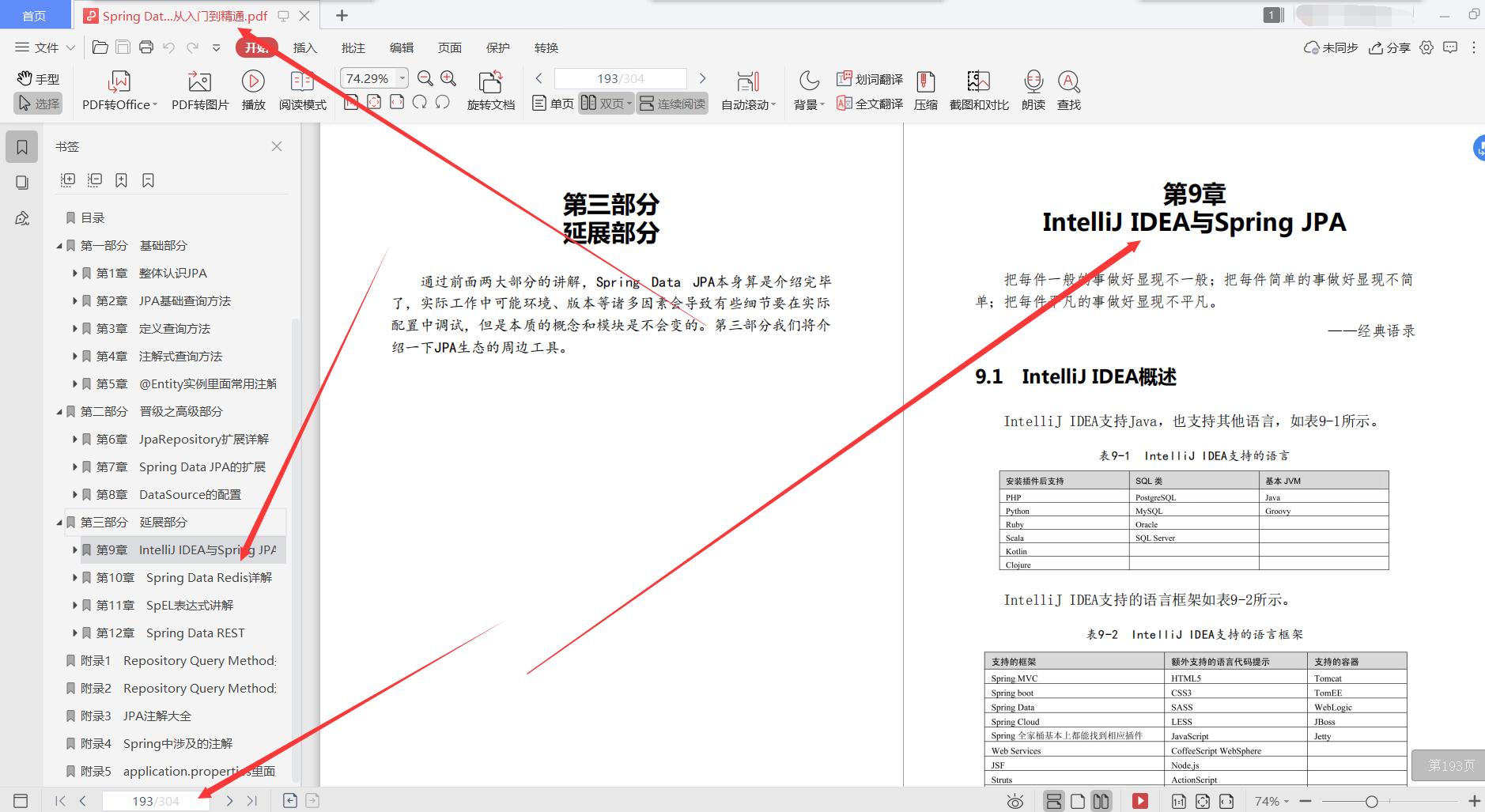
Task: Click the PDF转Office conversion icon
Action: click(119, 81)
